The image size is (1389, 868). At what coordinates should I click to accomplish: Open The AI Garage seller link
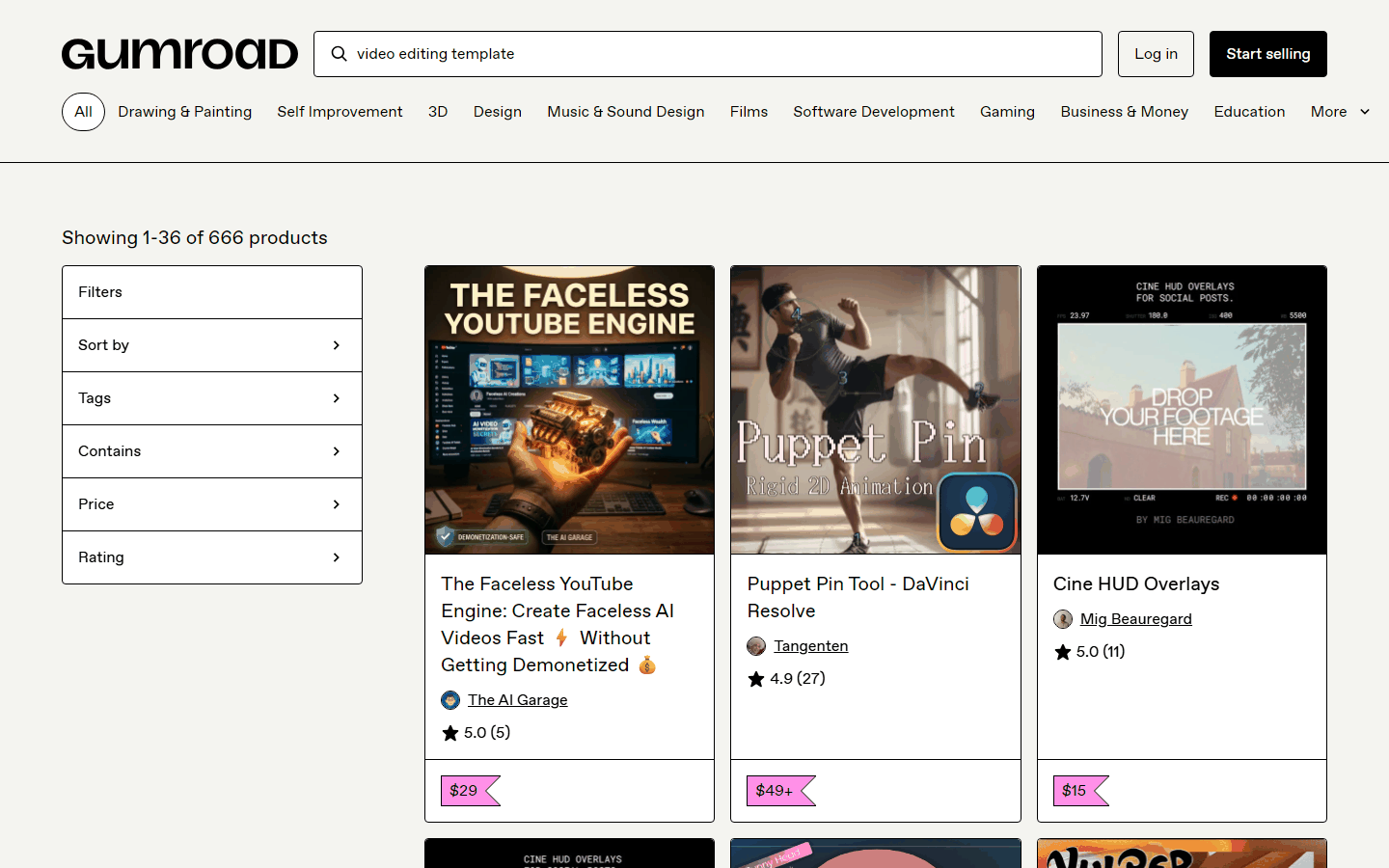coord(518,700)
